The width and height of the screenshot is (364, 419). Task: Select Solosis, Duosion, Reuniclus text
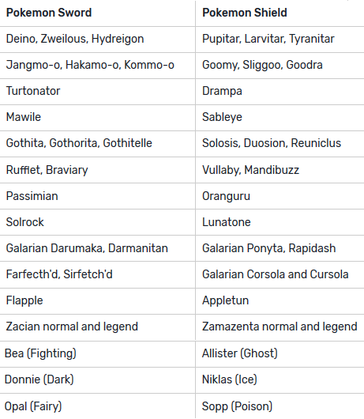pos(272,143)
